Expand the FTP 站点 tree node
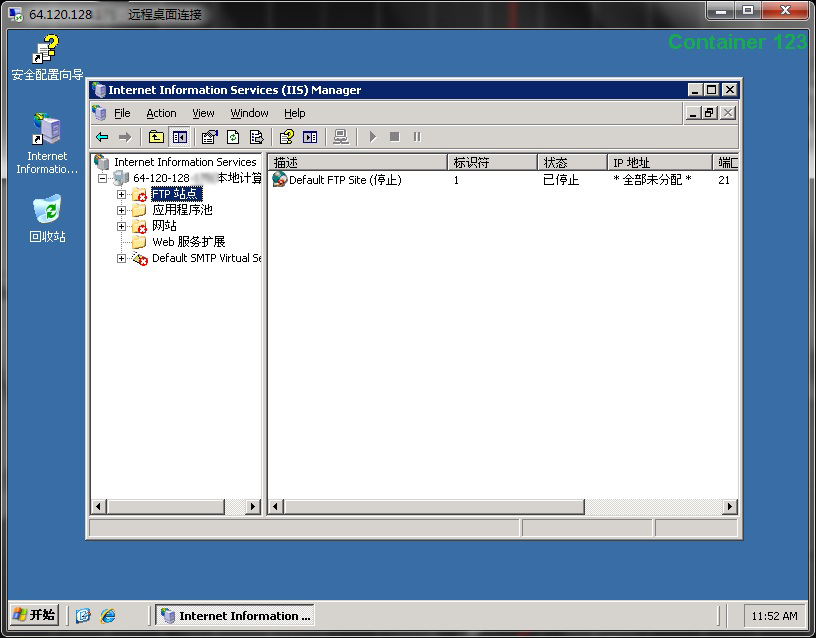This screenshot has width=816, height=638. [x=122, y=195]
